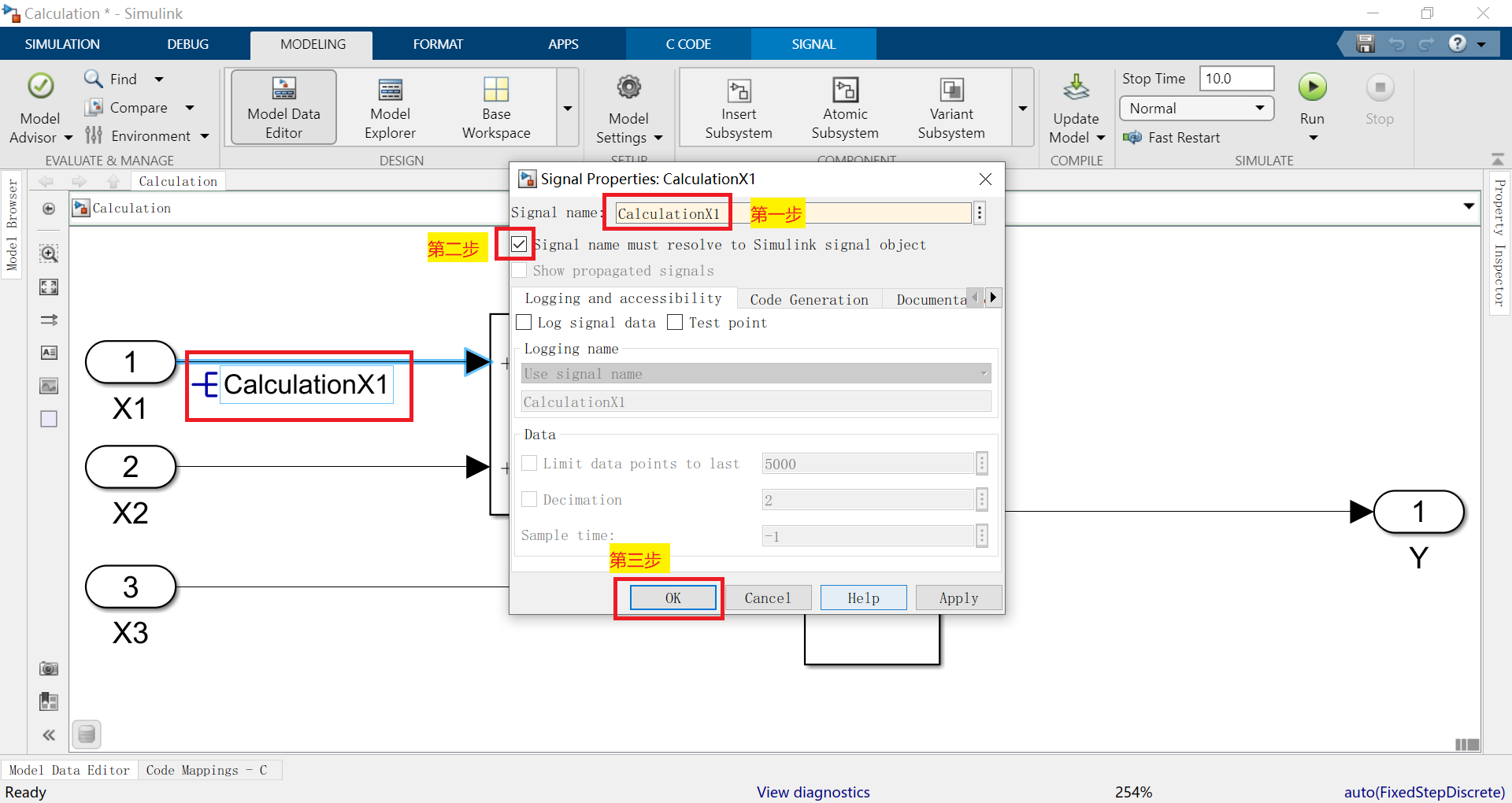Screen dimensions: 1512x803
Task: Click Signal name options three-dot button
Action: [x=980, y=213]
